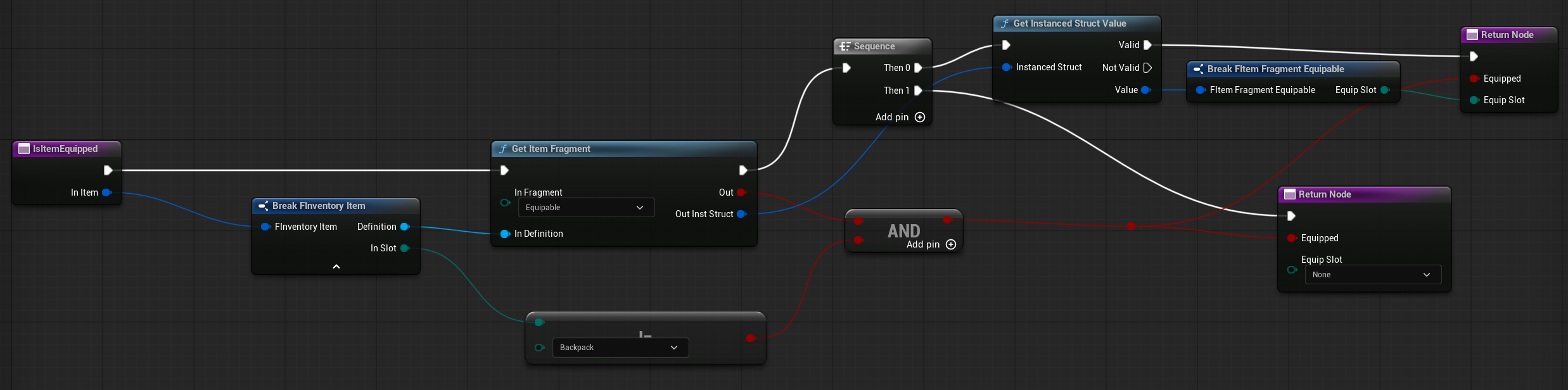Click the AND node's Add pin icon
Screen dimensions: 1568x390
pyautogui.click(x=950, y=244)
